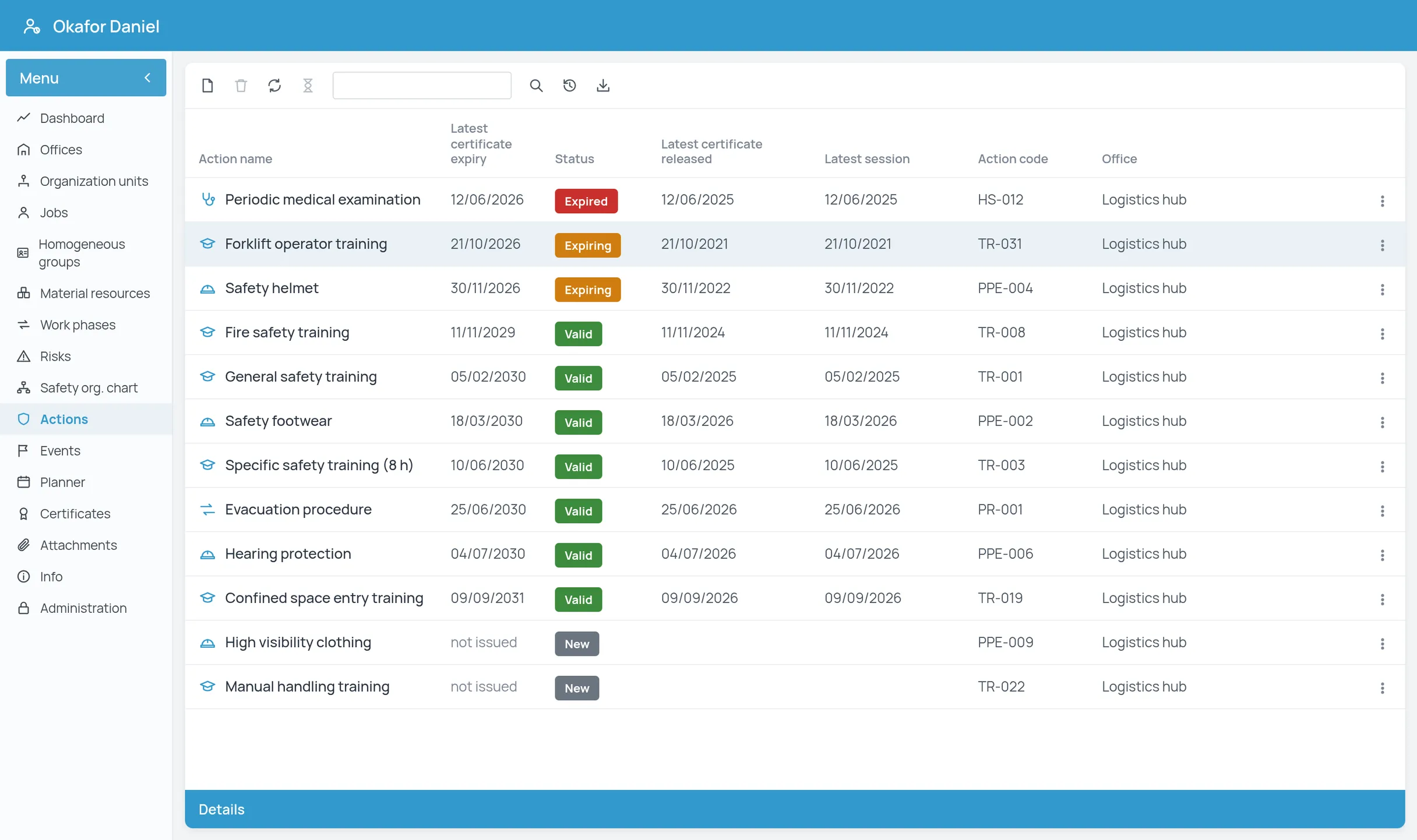
Task: Click Expiring badge on Safety helmet row
Action: tap(587, 290)
